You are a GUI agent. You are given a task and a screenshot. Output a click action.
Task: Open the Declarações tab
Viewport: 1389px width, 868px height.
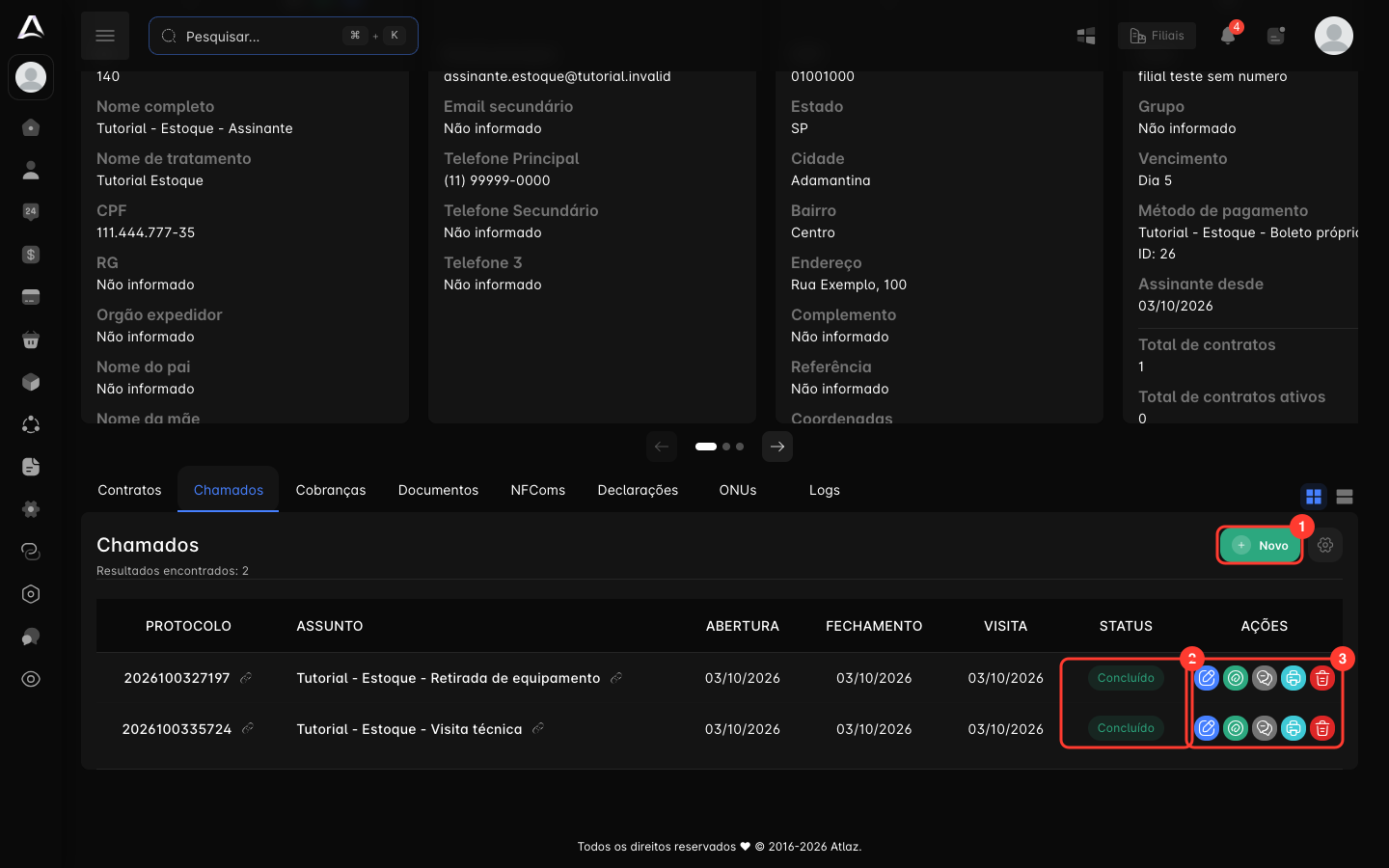[x=638, y=490]
